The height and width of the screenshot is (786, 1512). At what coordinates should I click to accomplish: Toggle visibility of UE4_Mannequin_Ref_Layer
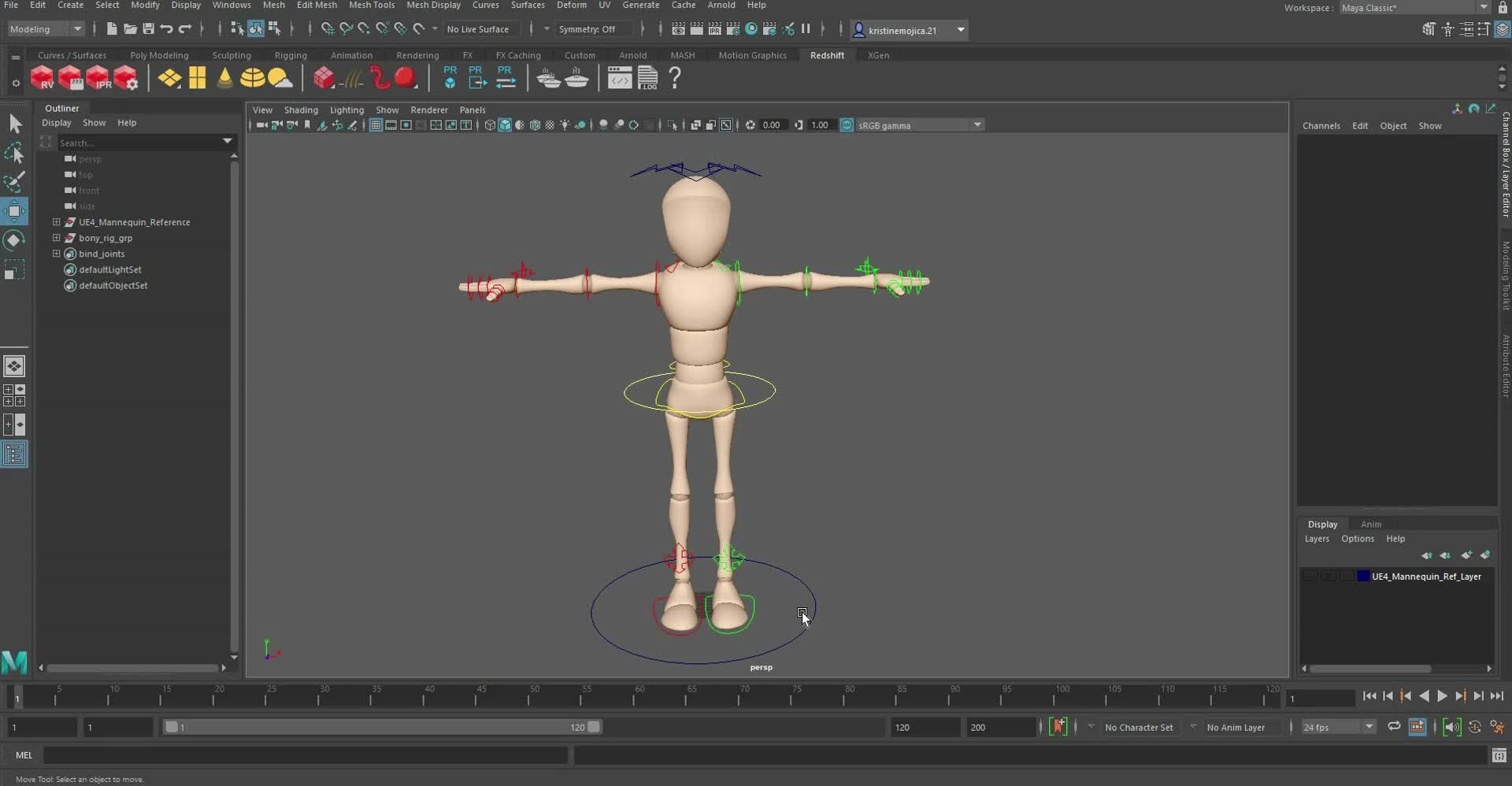1309,576
